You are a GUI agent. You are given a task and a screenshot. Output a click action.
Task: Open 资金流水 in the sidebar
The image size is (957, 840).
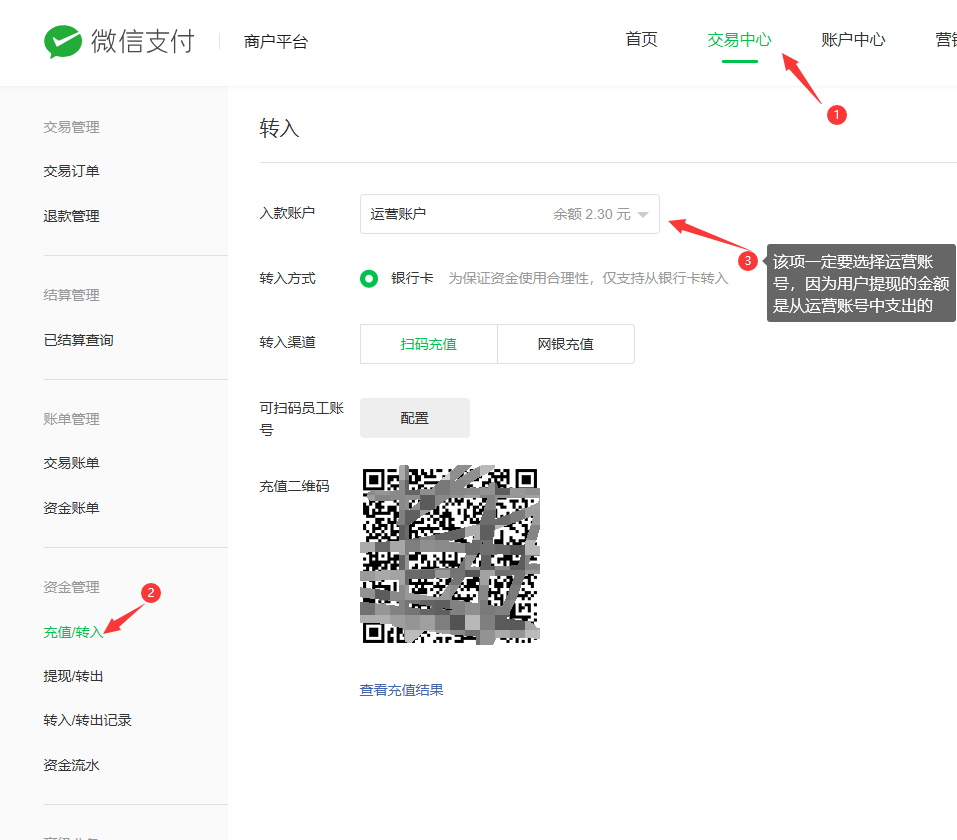(x=71, y=766)
